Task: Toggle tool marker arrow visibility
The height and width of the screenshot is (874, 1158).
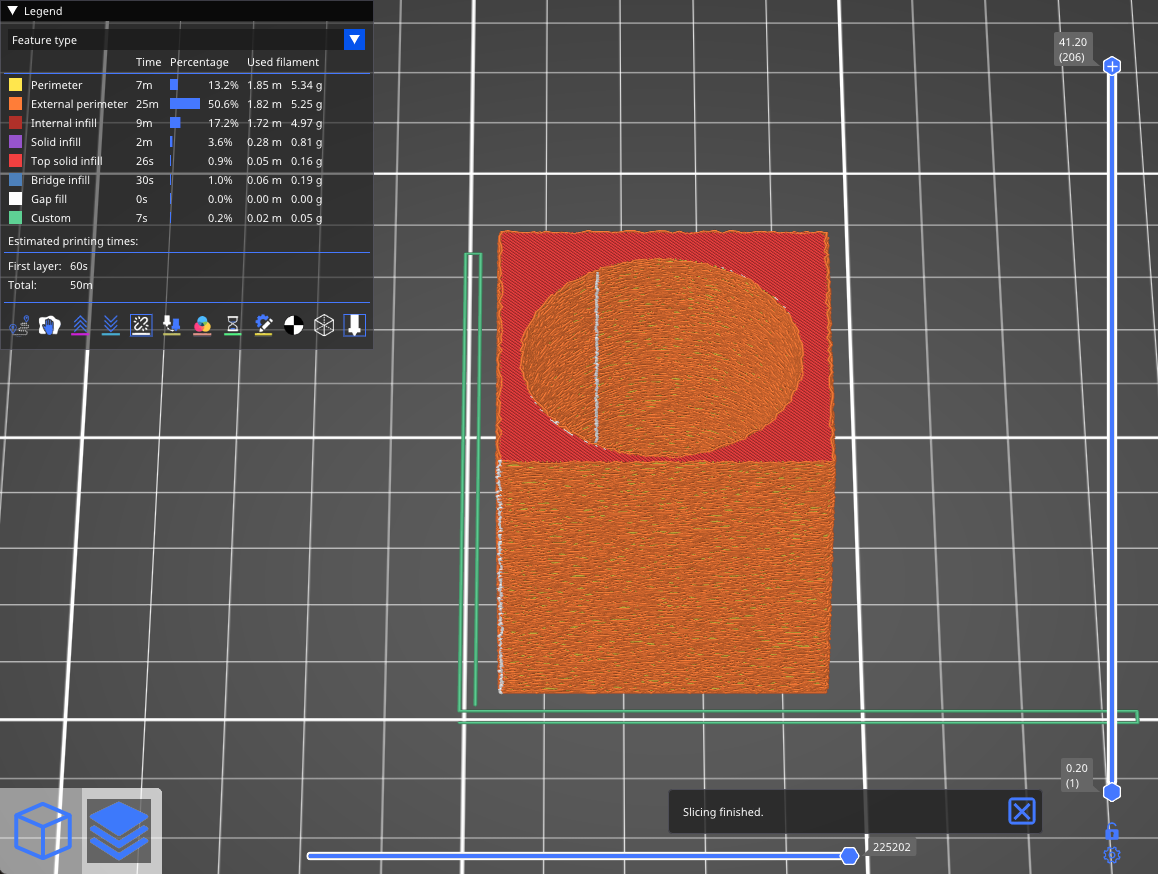Action: coord(354,325)
